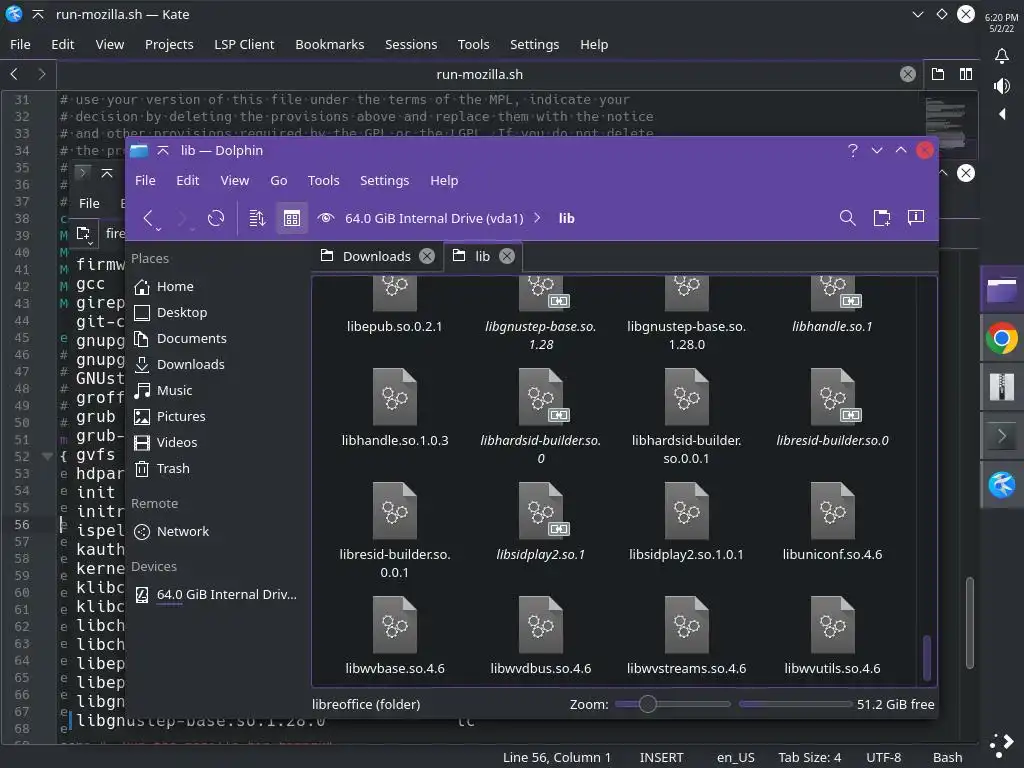The width and height of the screenshot is (1024, 768).
Task: Click Dolphin file view scrollbar
Action: [x=927, y=656]
